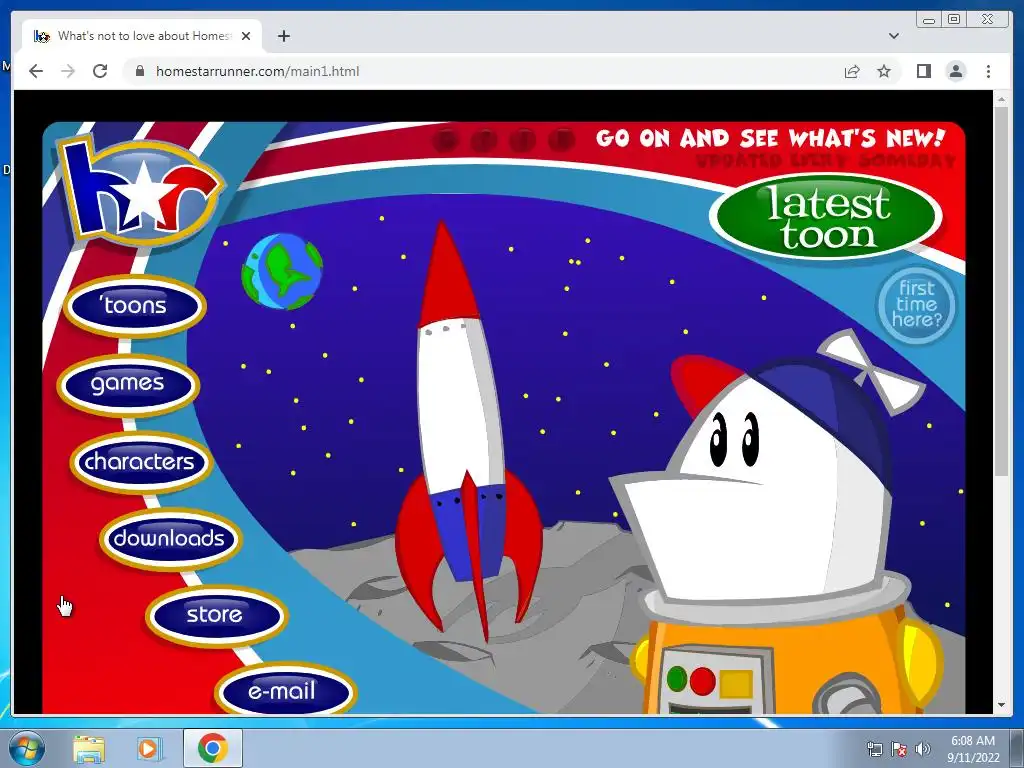Open a new browser tab
This screenshot has height=768, width=1024.
point(283,36)
